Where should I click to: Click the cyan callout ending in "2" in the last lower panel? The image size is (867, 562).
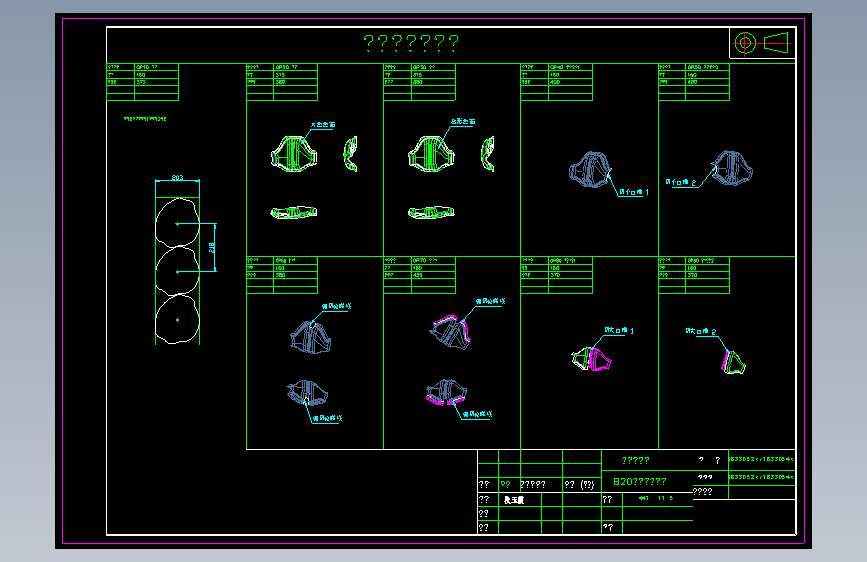[701, 331]
